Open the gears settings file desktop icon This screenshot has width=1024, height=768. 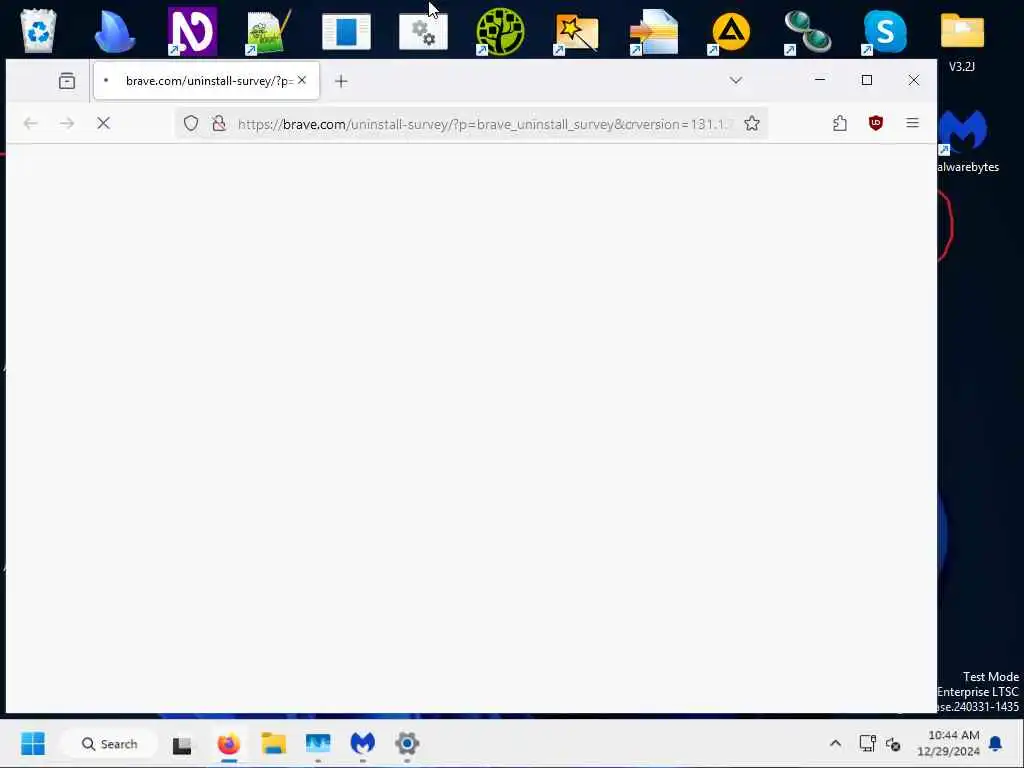[423, 31]
